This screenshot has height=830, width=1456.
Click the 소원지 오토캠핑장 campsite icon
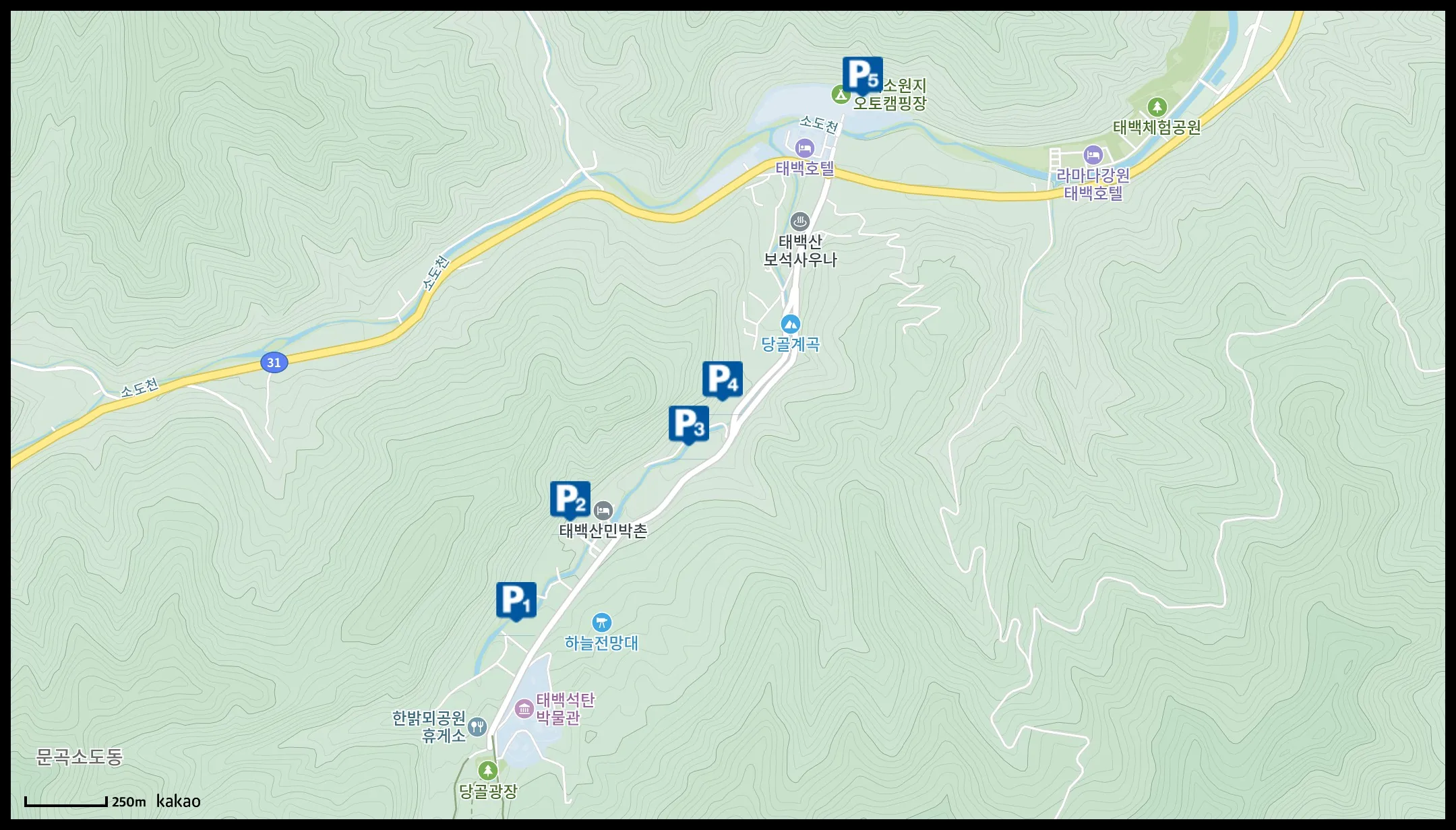840,94
